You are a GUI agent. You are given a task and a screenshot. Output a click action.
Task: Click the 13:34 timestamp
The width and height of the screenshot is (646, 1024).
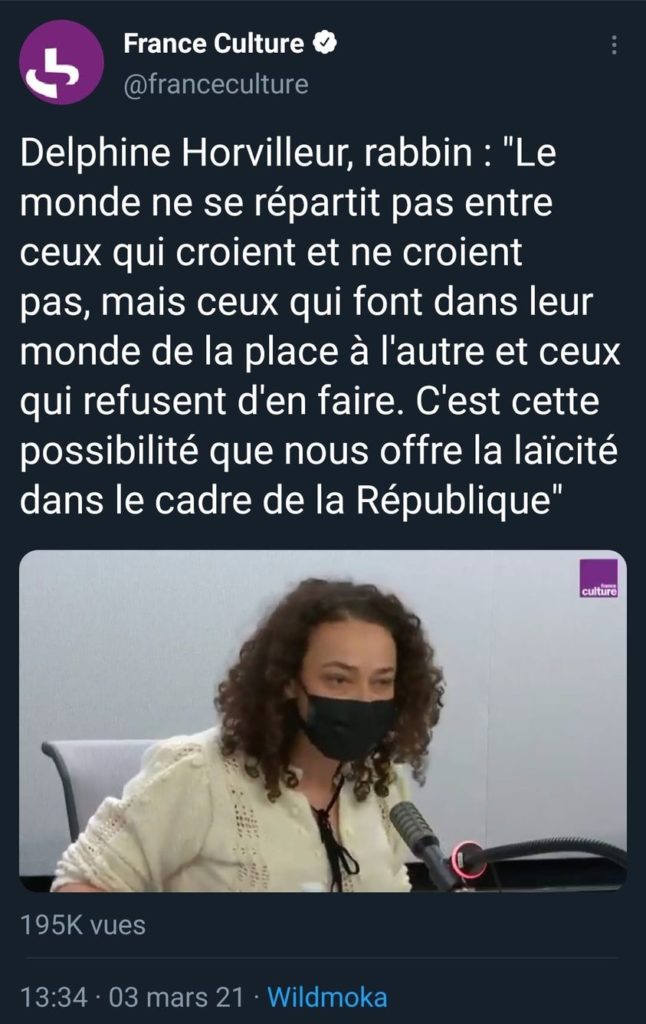[x=54, y=997]
